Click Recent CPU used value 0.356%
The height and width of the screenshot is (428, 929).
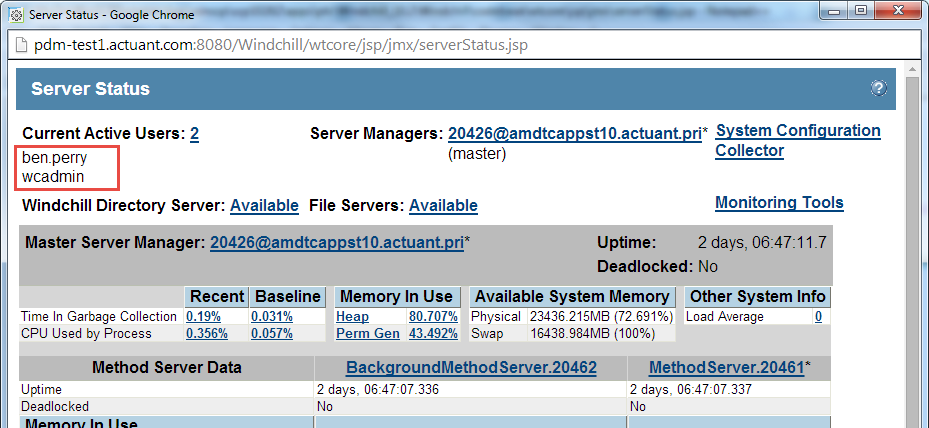207,334
